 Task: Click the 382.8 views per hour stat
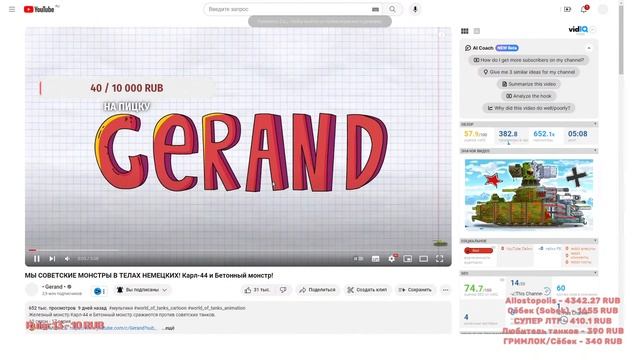coord(508,134)
